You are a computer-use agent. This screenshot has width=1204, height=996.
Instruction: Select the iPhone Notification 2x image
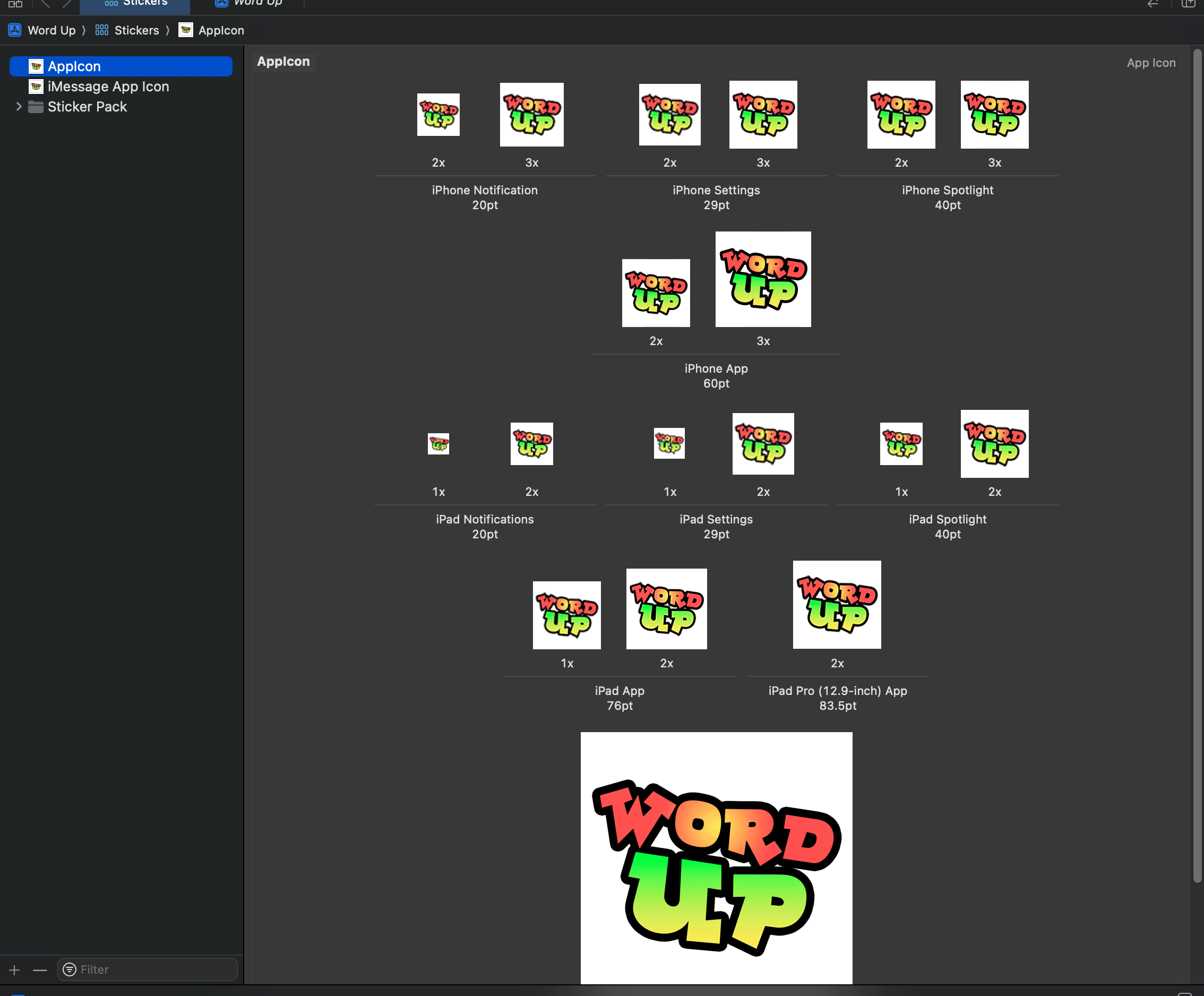pos(438,115)
